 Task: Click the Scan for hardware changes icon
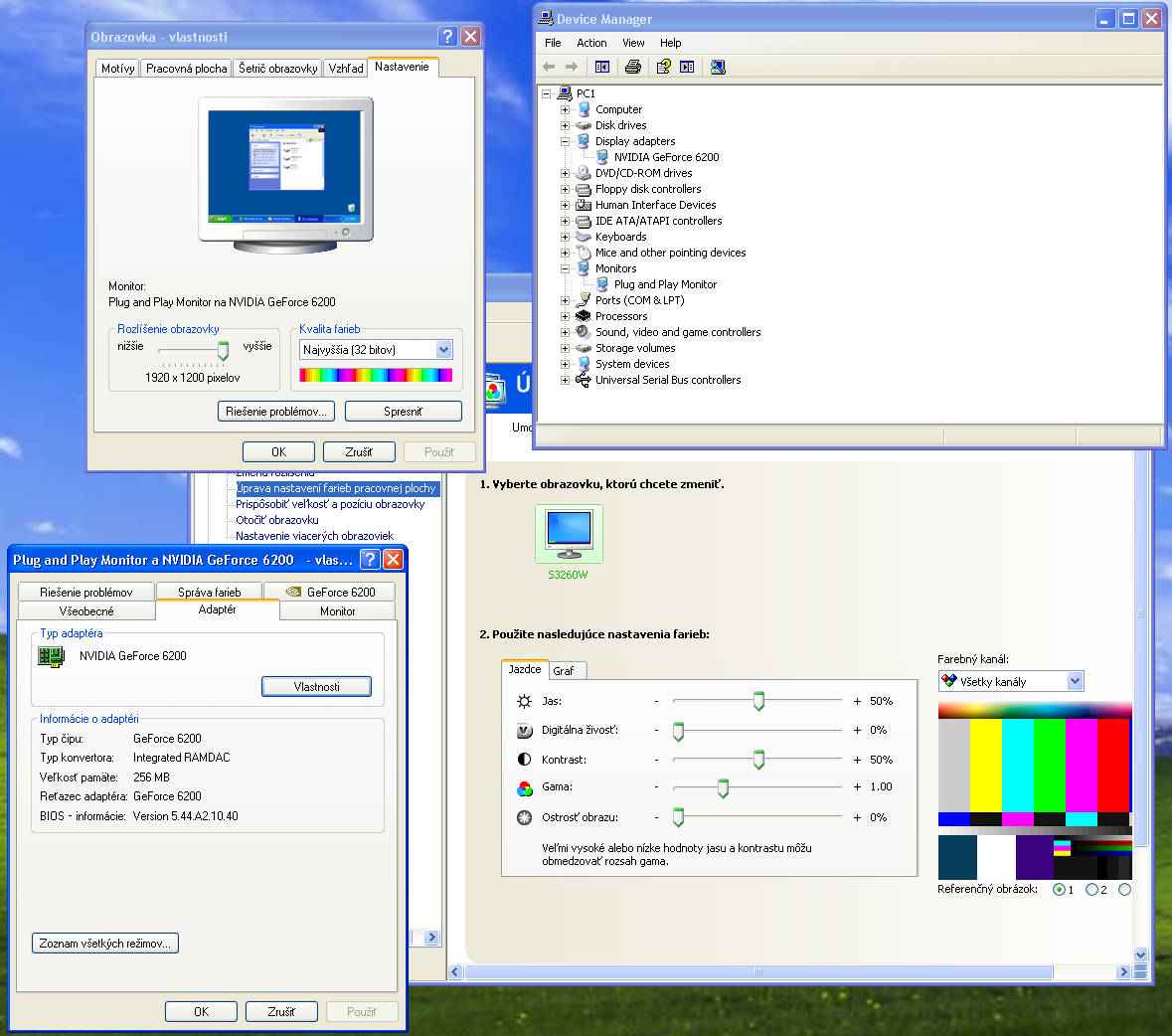[718, 67]
